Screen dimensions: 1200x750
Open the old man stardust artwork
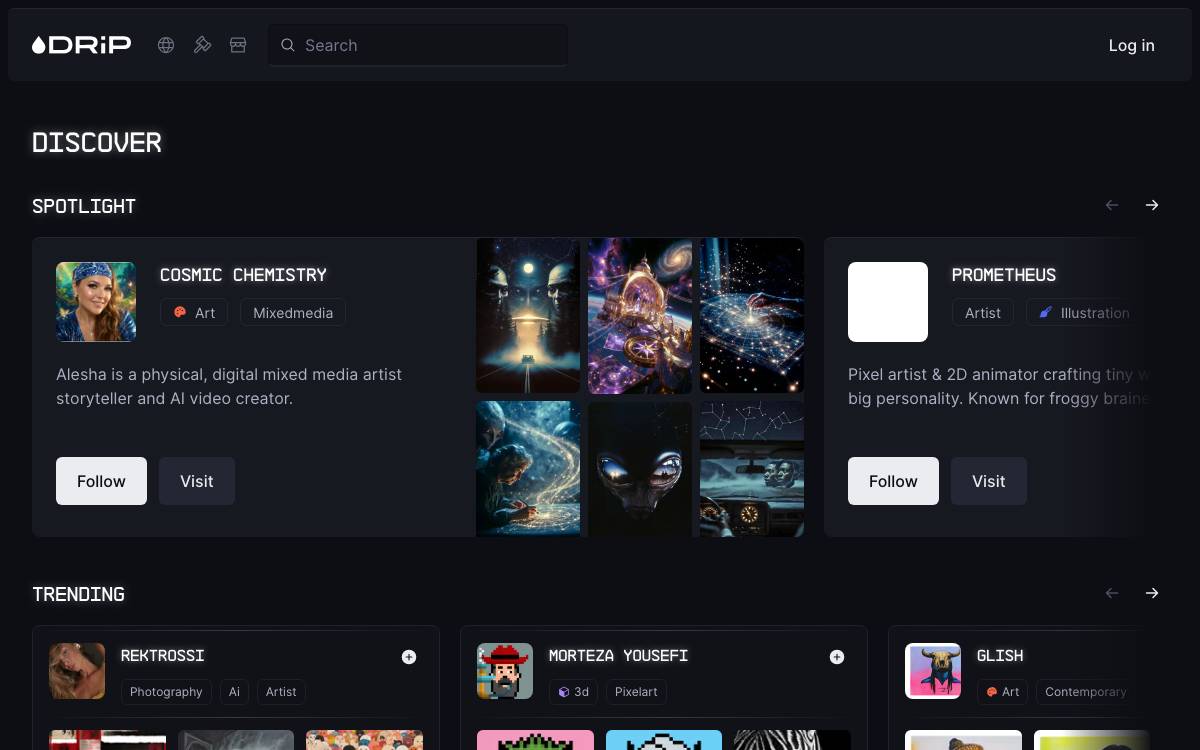pos(528,469)
